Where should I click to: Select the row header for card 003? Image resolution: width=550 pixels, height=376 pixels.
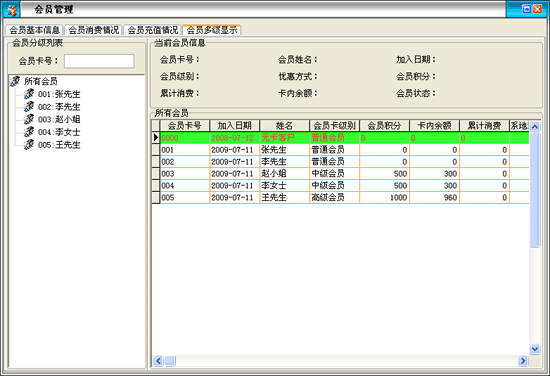pyautogui.click(x=156, y=174)
